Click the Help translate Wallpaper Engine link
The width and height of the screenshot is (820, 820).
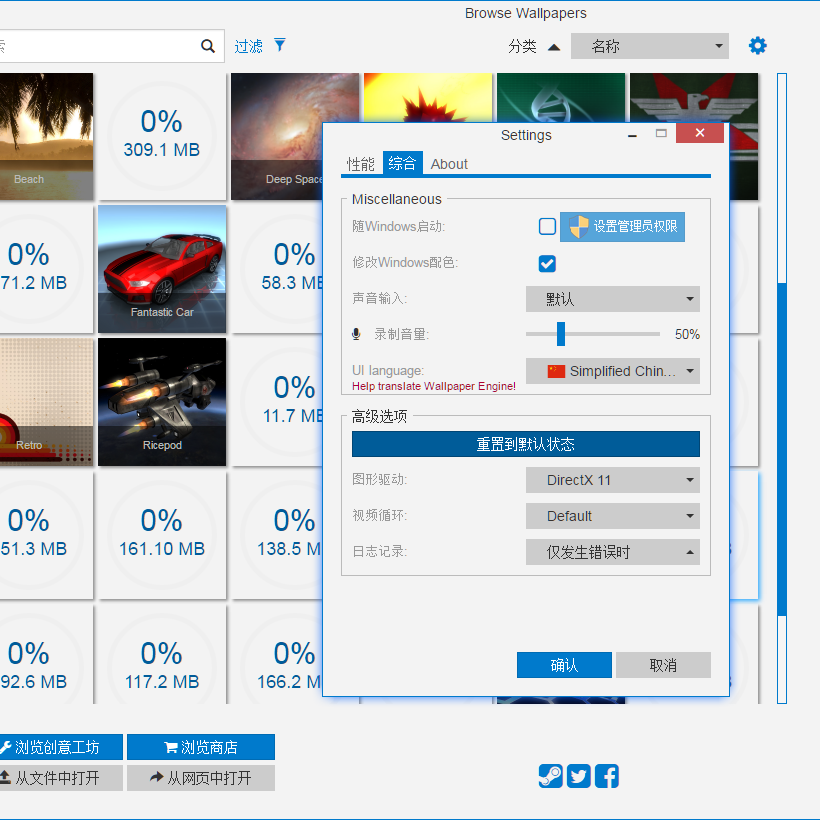point(434,386)
